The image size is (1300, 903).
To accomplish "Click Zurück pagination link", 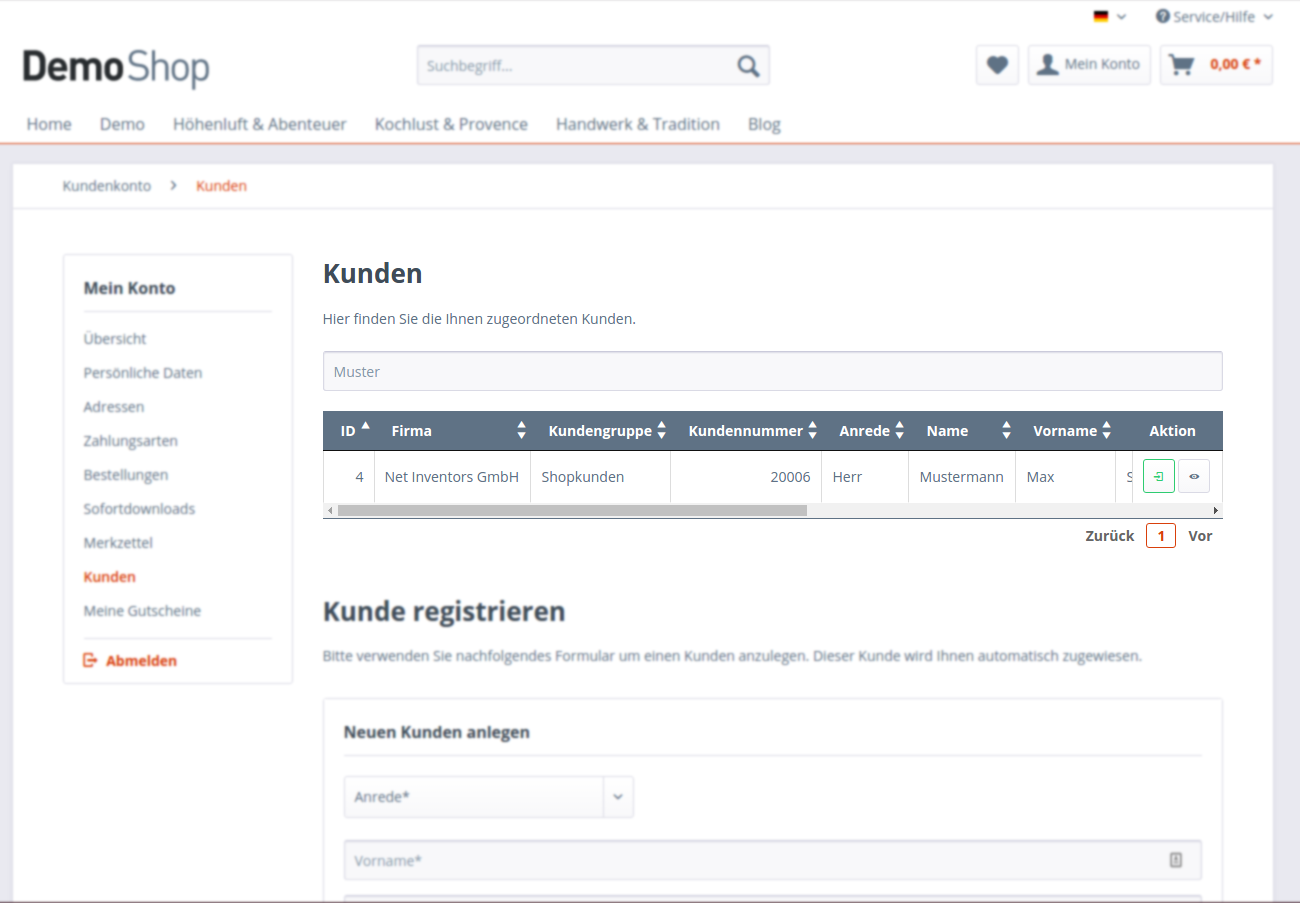I will coord(1110,536).
